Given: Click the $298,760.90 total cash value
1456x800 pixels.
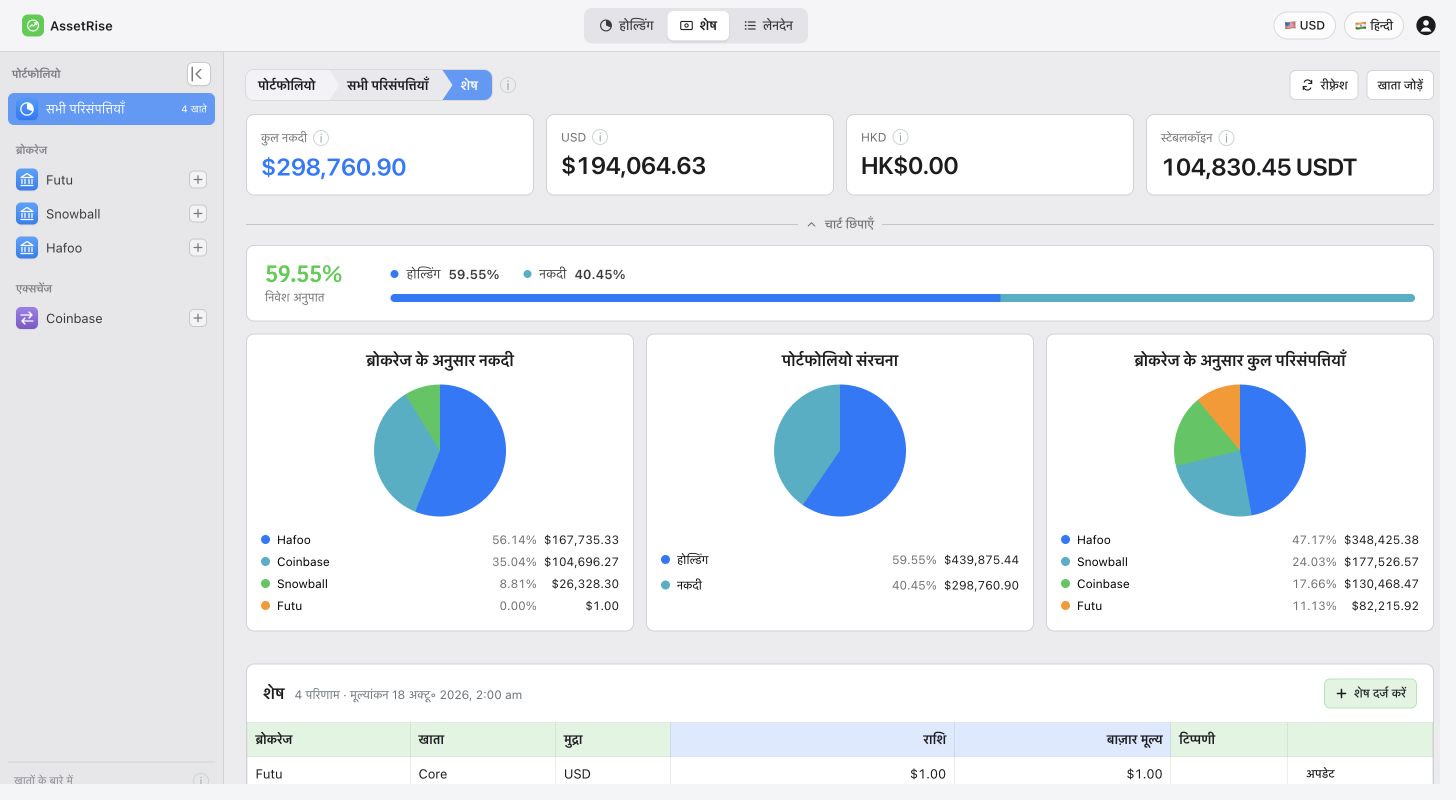Looking at the screenshot, I should click(x=334, y=167).
